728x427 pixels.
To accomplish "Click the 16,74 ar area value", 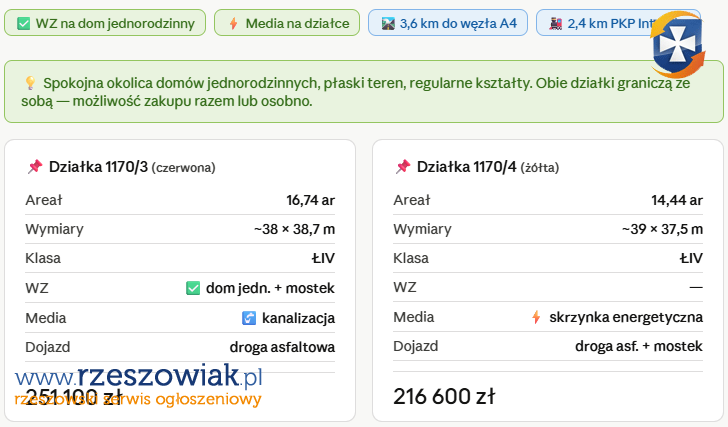I will coord(310,200).
